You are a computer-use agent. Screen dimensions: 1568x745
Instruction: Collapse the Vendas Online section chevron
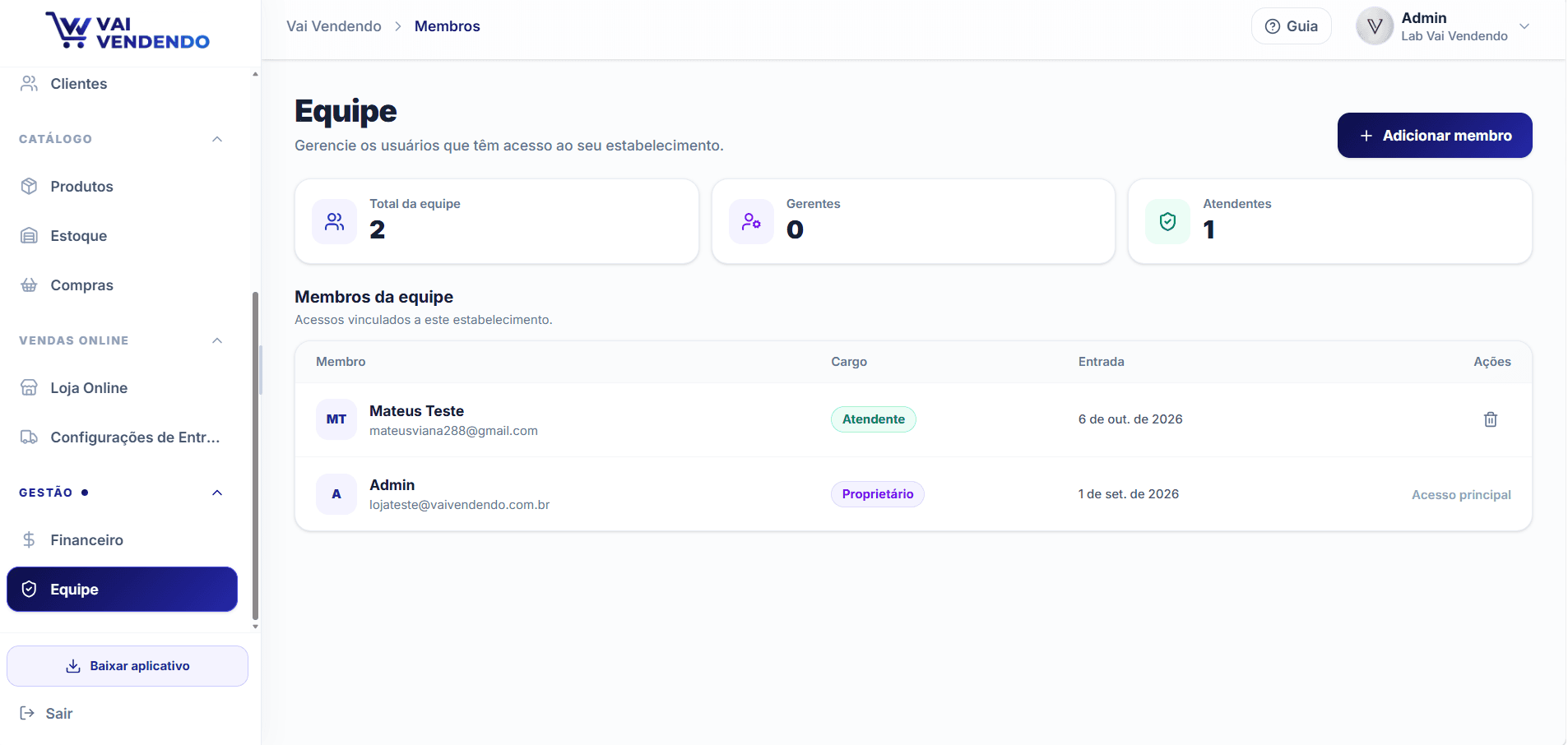(217, 340)
